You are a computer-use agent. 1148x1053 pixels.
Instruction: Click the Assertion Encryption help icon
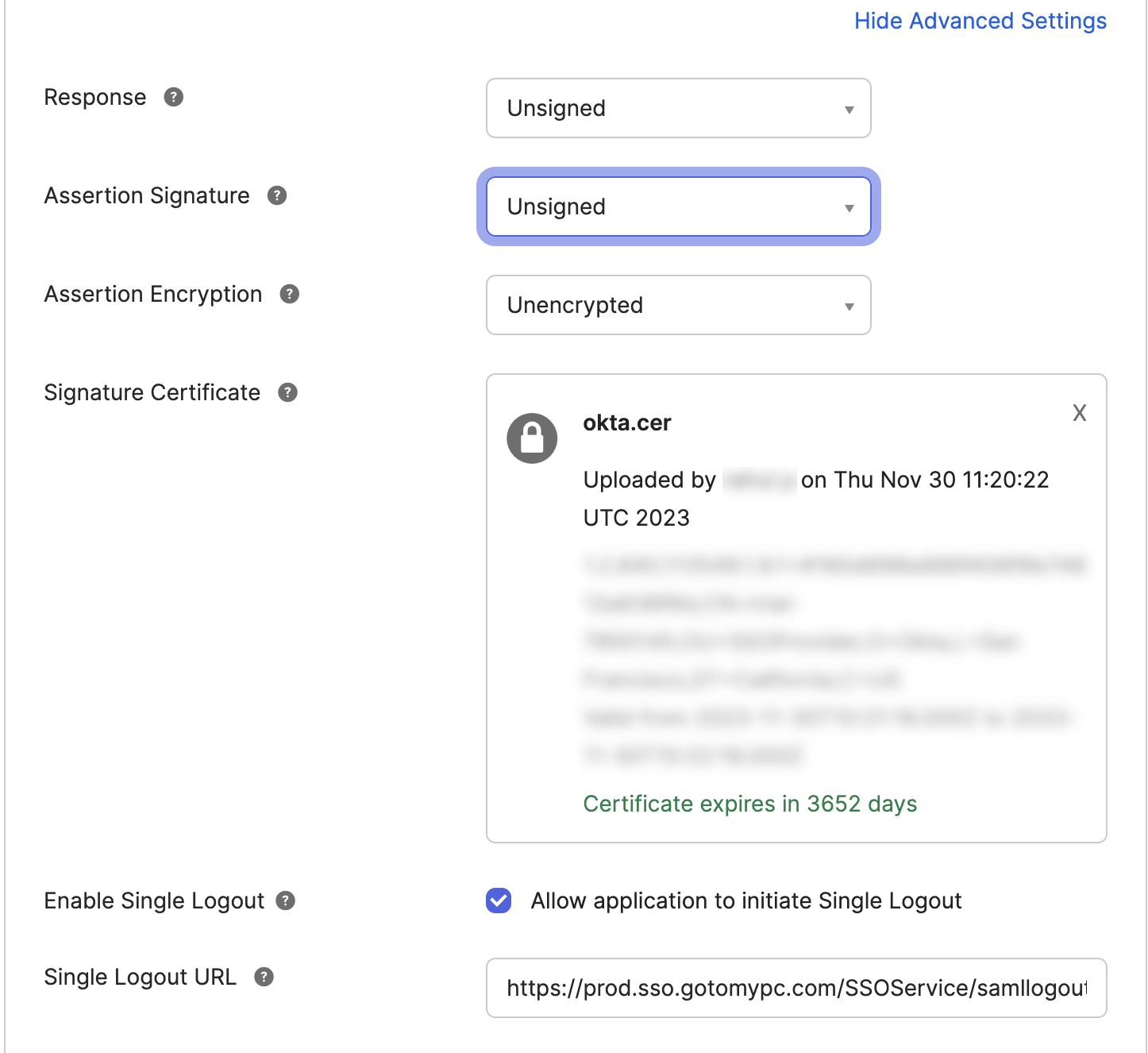click(290, 294)
